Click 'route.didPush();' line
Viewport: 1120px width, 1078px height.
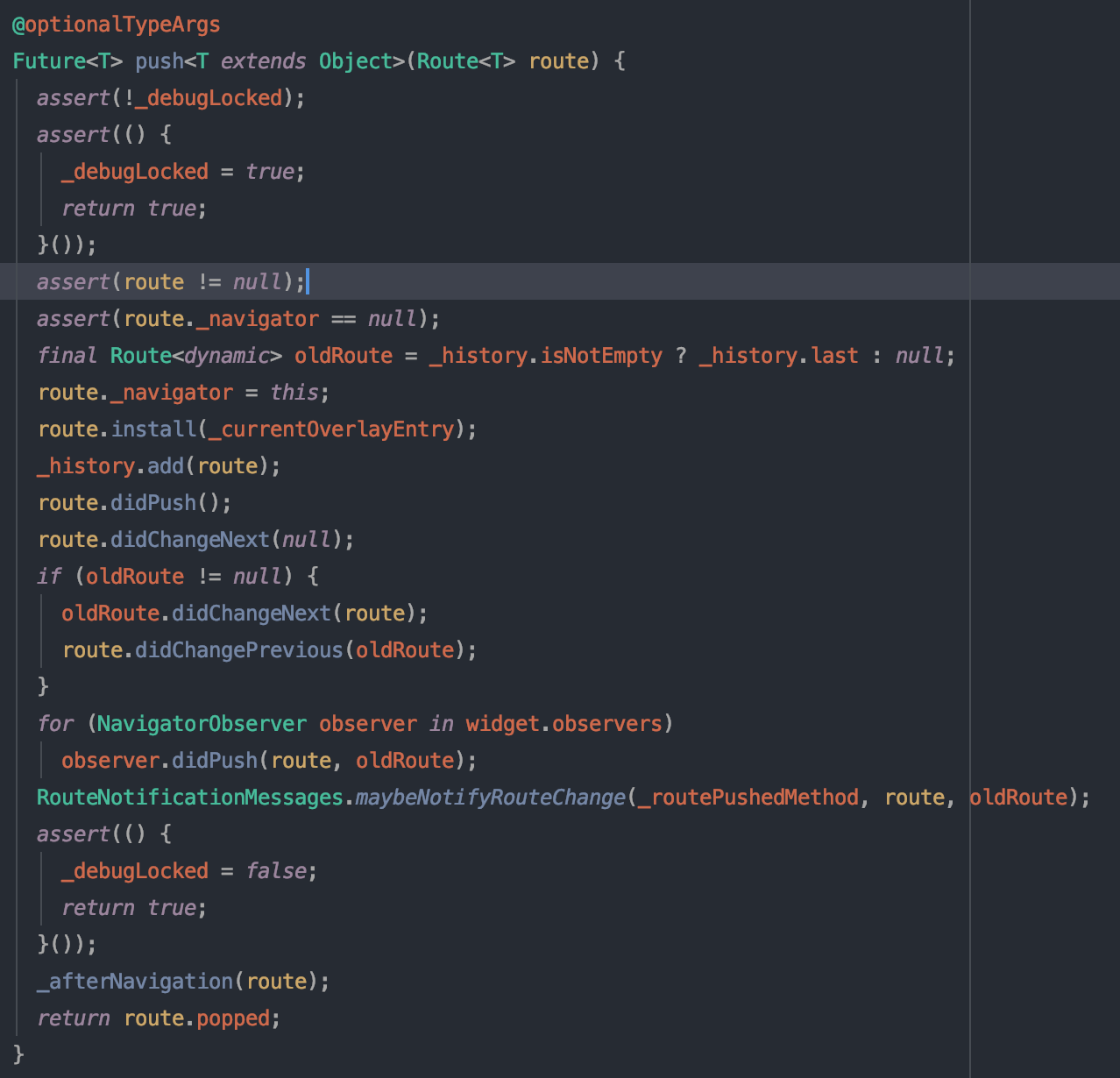pyautogui.click(x=135, y=503)
